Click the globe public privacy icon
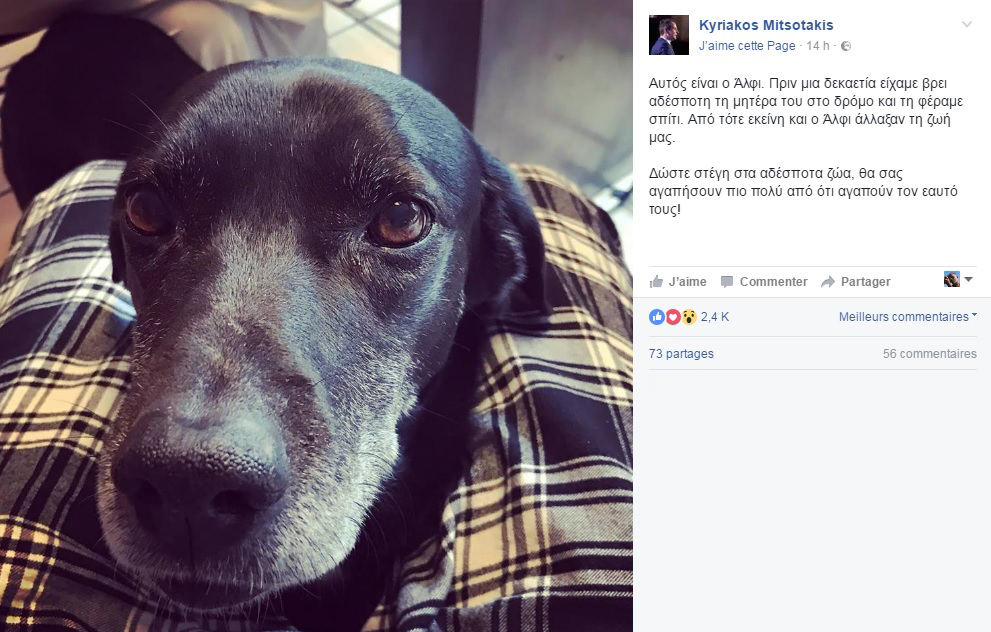 point(846,46)
